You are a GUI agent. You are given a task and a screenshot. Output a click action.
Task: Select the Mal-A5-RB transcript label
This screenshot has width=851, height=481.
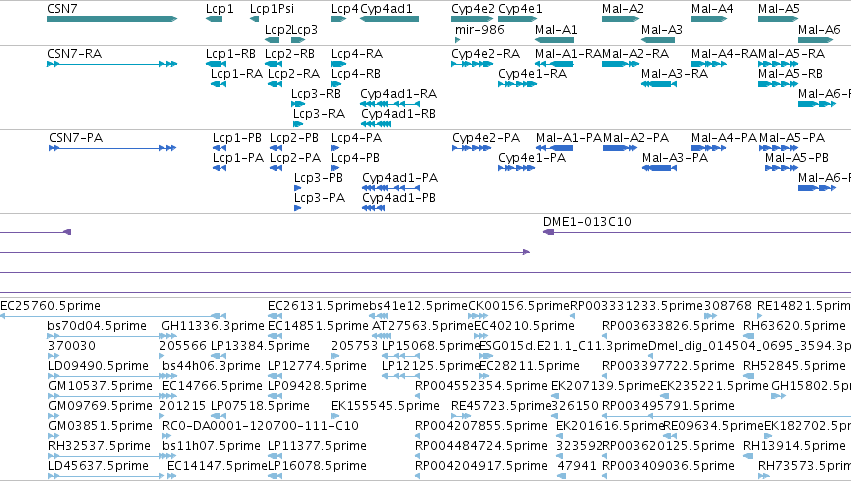point(790,74)
